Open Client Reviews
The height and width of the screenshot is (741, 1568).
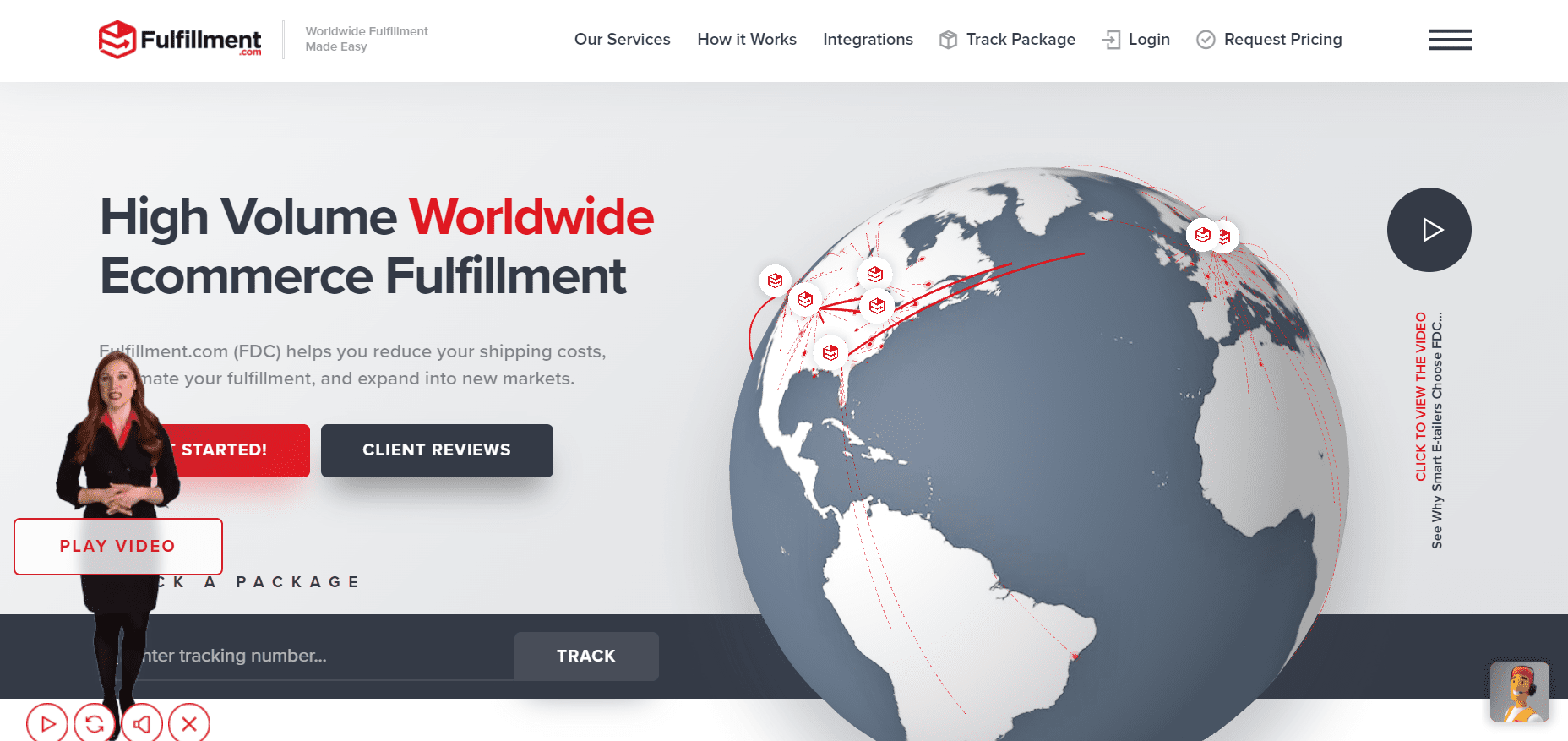click(437, 450)
